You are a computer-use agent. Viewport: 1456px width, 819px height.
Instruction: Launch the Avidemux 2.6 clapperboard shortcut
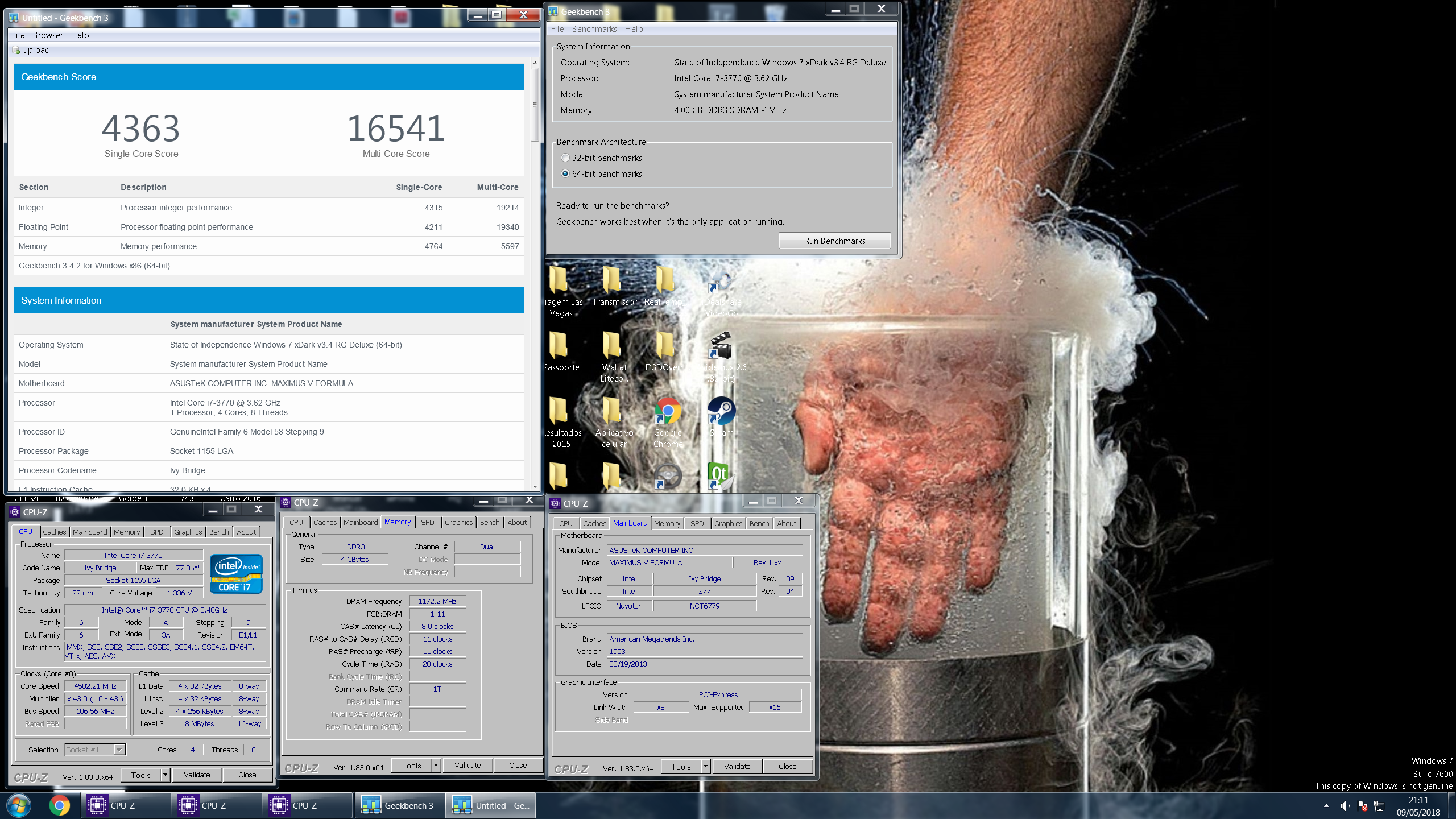click(x=721, y=358)
